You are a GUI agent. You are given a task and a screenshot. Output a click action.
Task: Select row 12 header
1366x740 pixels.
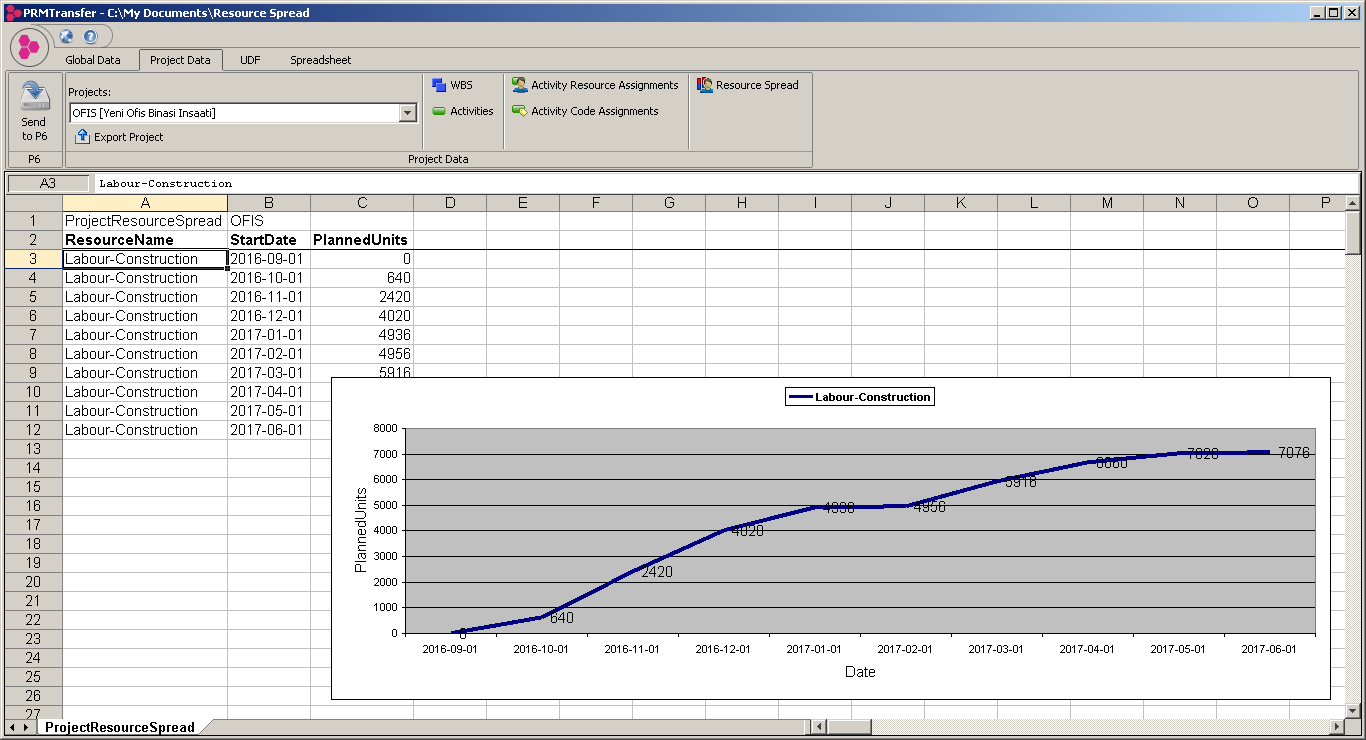pyautogui.click(x=32, y=430)
